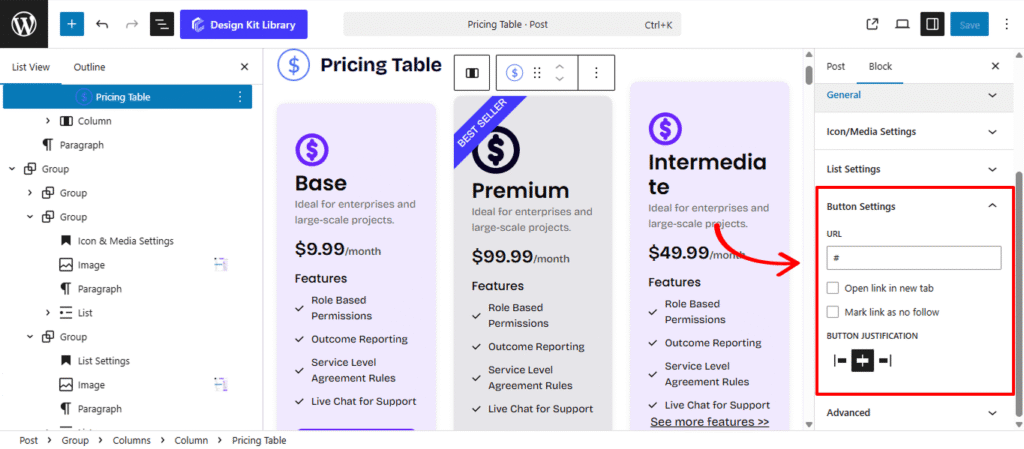Image resolution: width=1024 pixels, height=449 pixels.
Task: Open the post preview in new tab icon
Action: 872,24
